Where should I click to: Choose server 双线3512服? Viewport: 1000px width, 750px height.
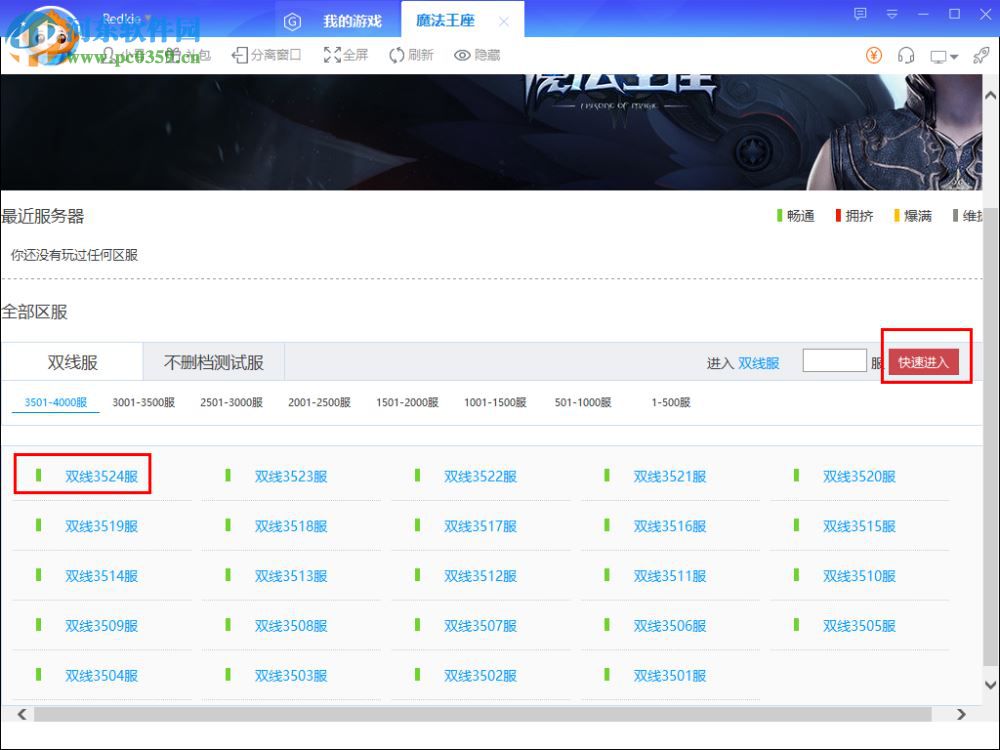(x=480, y=576)
